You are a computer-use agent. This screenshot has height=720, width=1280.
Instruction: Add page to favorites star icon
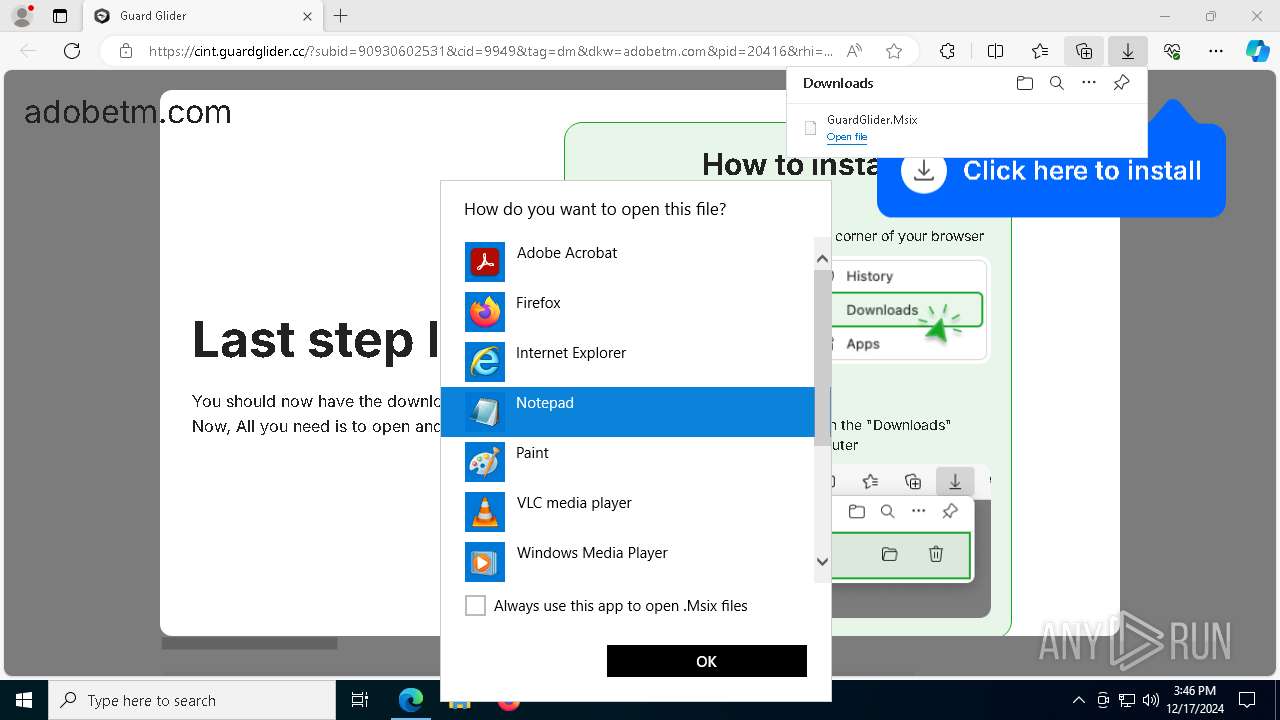[894, 51]
